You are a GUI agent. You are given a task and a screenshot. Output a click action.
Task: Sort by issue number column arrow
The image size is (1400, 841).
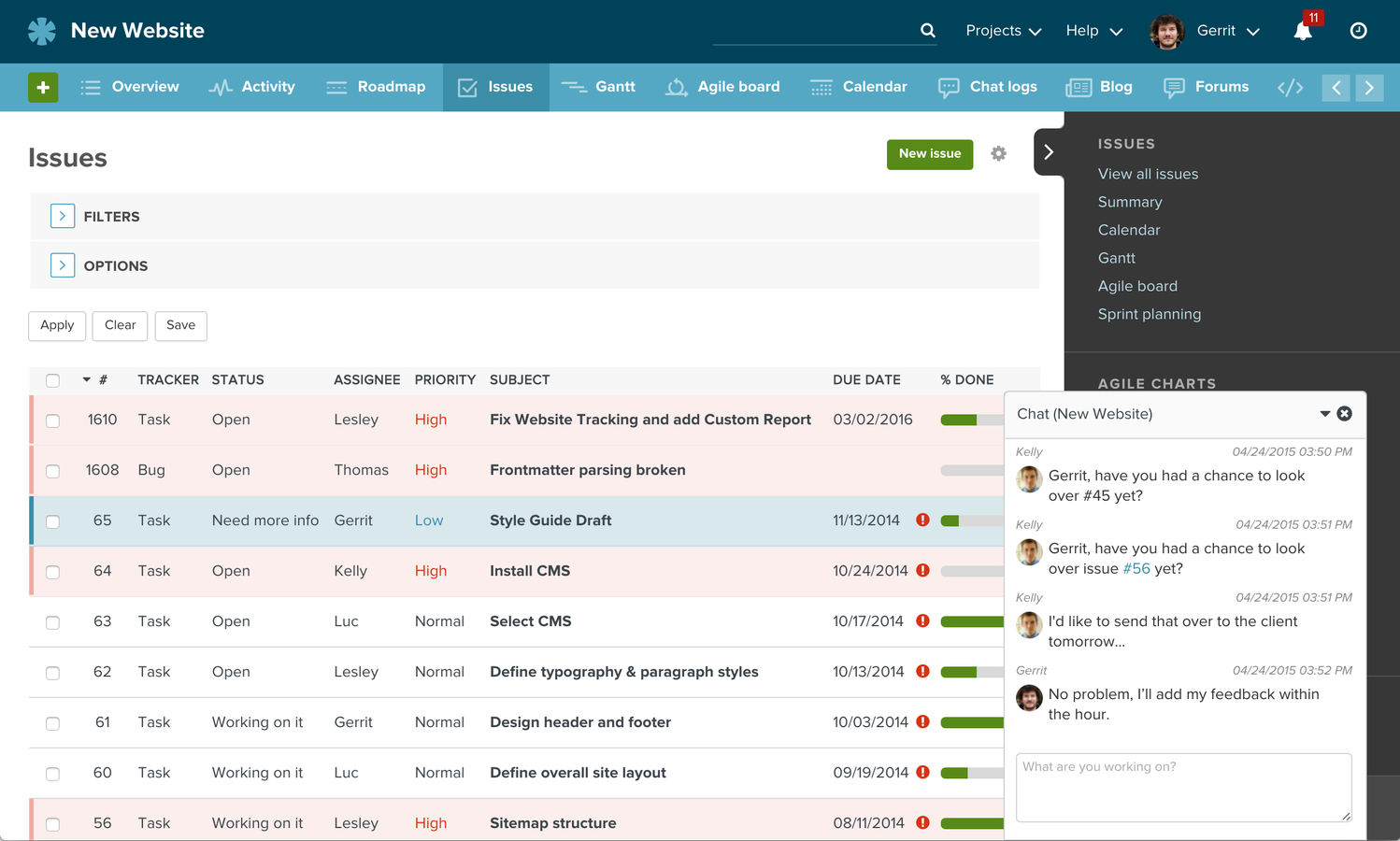[x=86, y=379]
